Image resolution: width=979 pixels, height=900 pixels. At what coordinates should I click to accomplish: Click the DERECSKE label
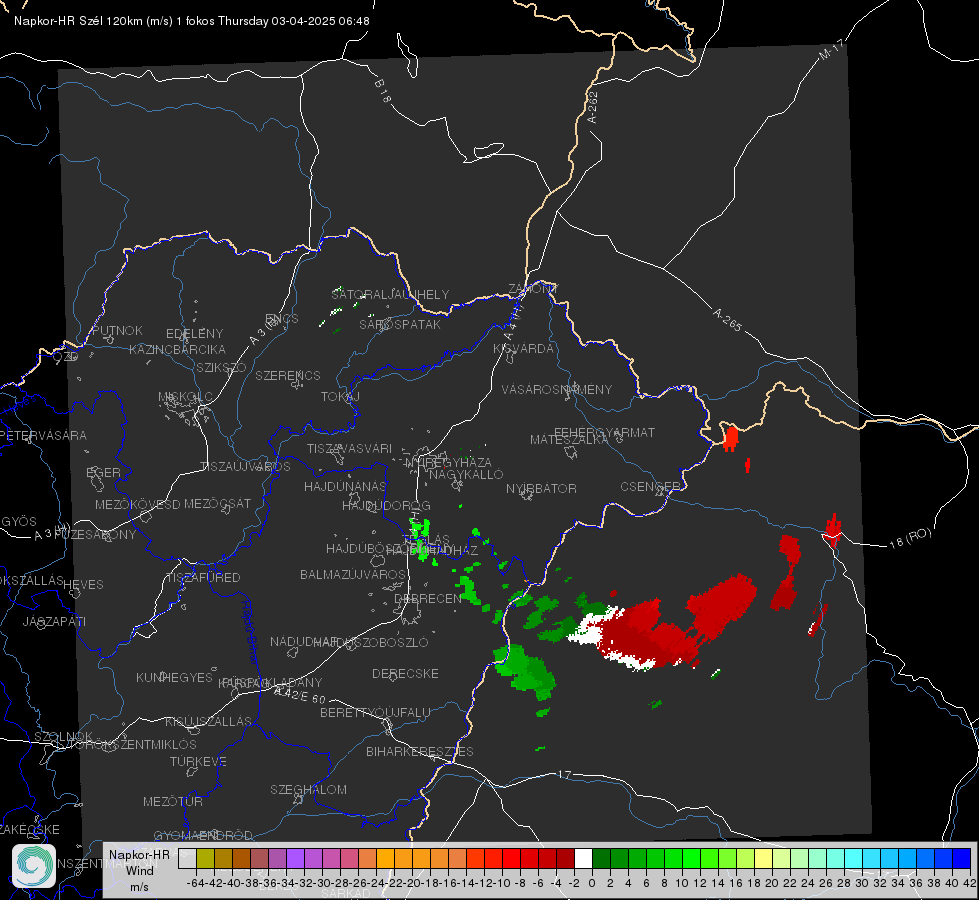(405, 673)
